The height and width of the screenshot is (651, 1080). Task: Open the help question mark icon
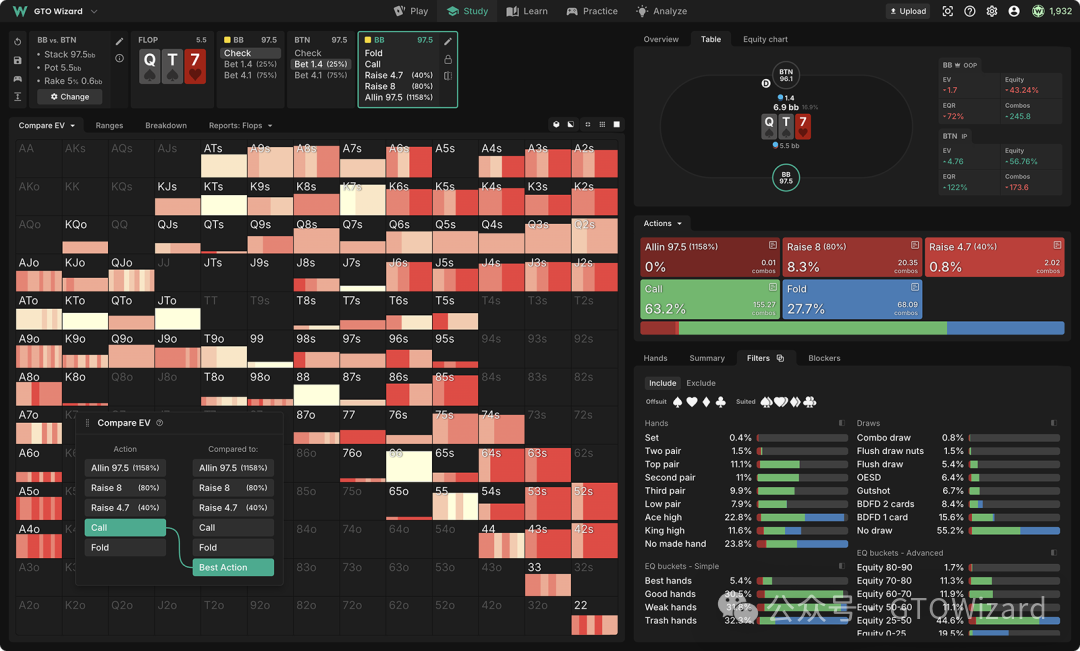click(970, 11)
